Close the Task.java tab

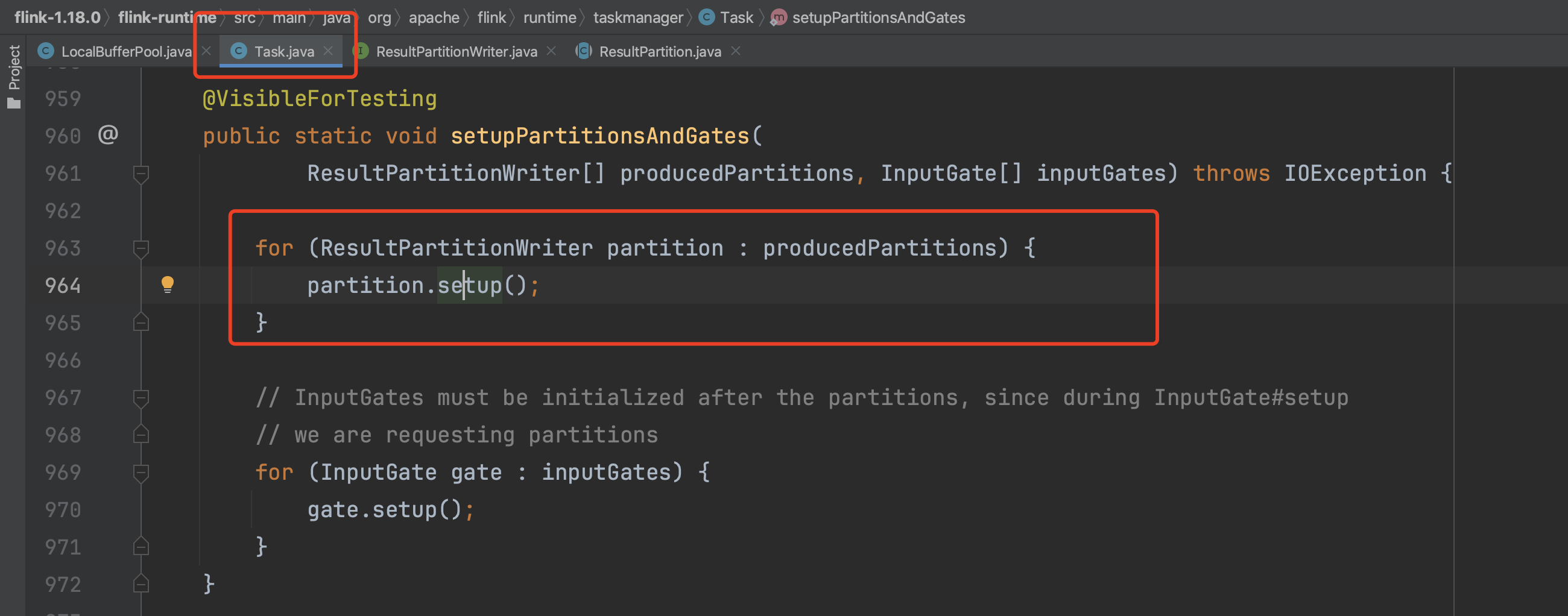click(328, 51)
